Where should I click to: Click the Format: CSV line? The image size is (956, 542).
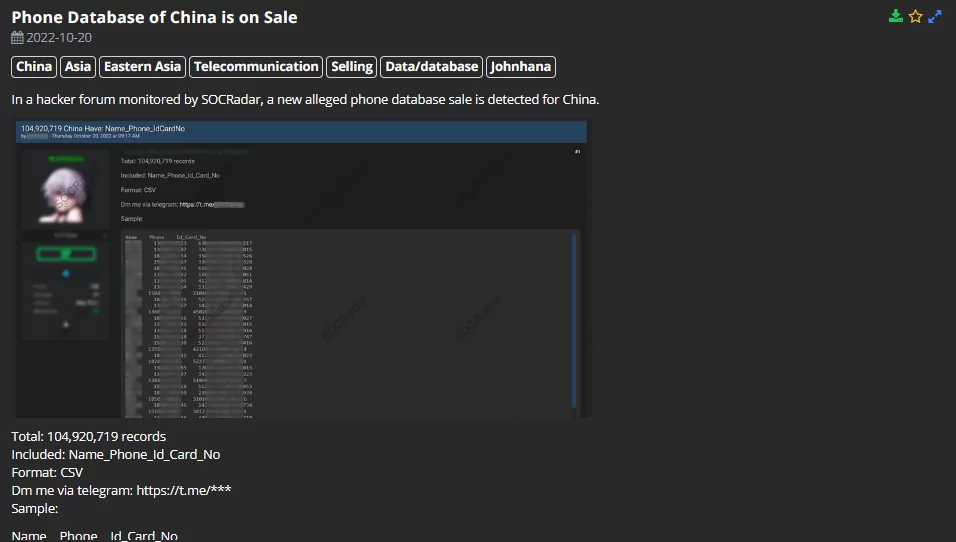click(47, 472)
